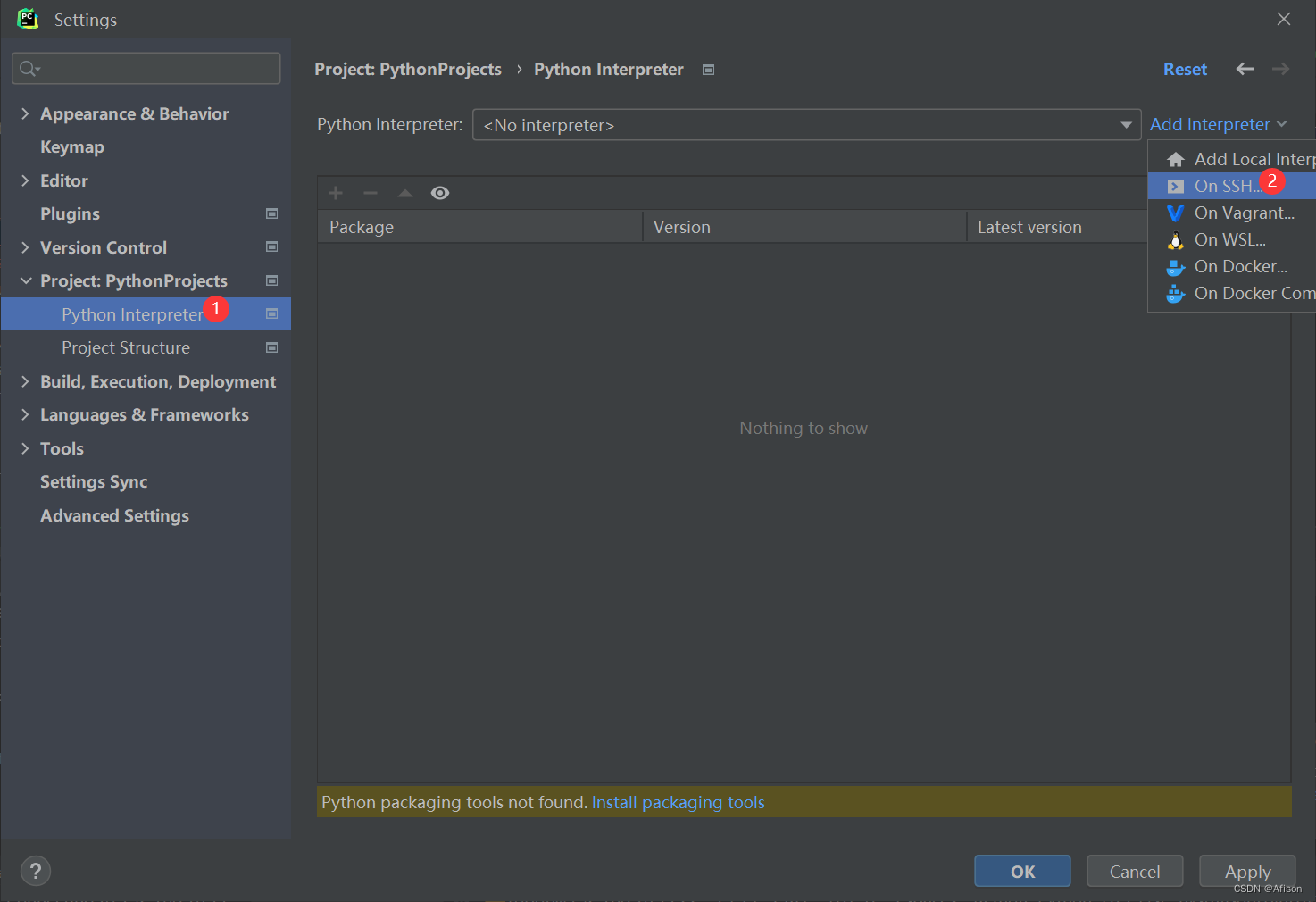Image resolution: width=1316 pixels, height=902 pixels.
Task: Expand Languages & Frameworks section
Action: tap(25, 414)
